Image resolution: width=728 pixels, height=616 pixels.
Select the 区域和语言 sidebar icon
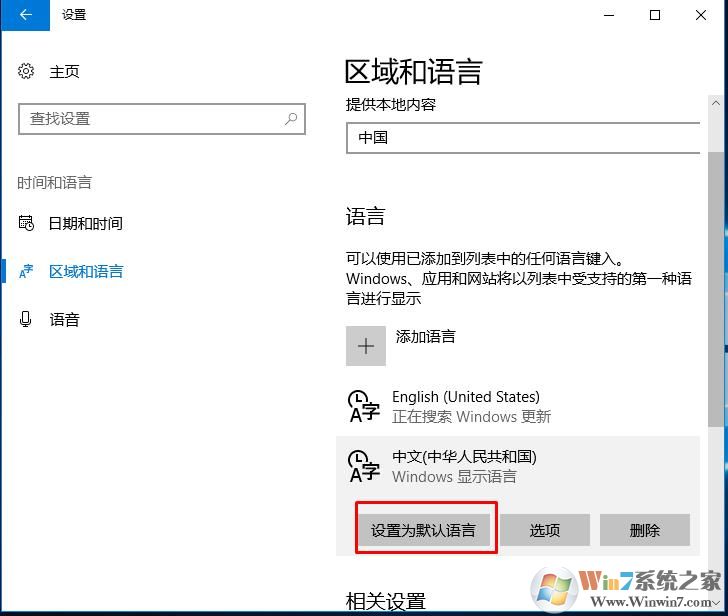pos(26,272)
